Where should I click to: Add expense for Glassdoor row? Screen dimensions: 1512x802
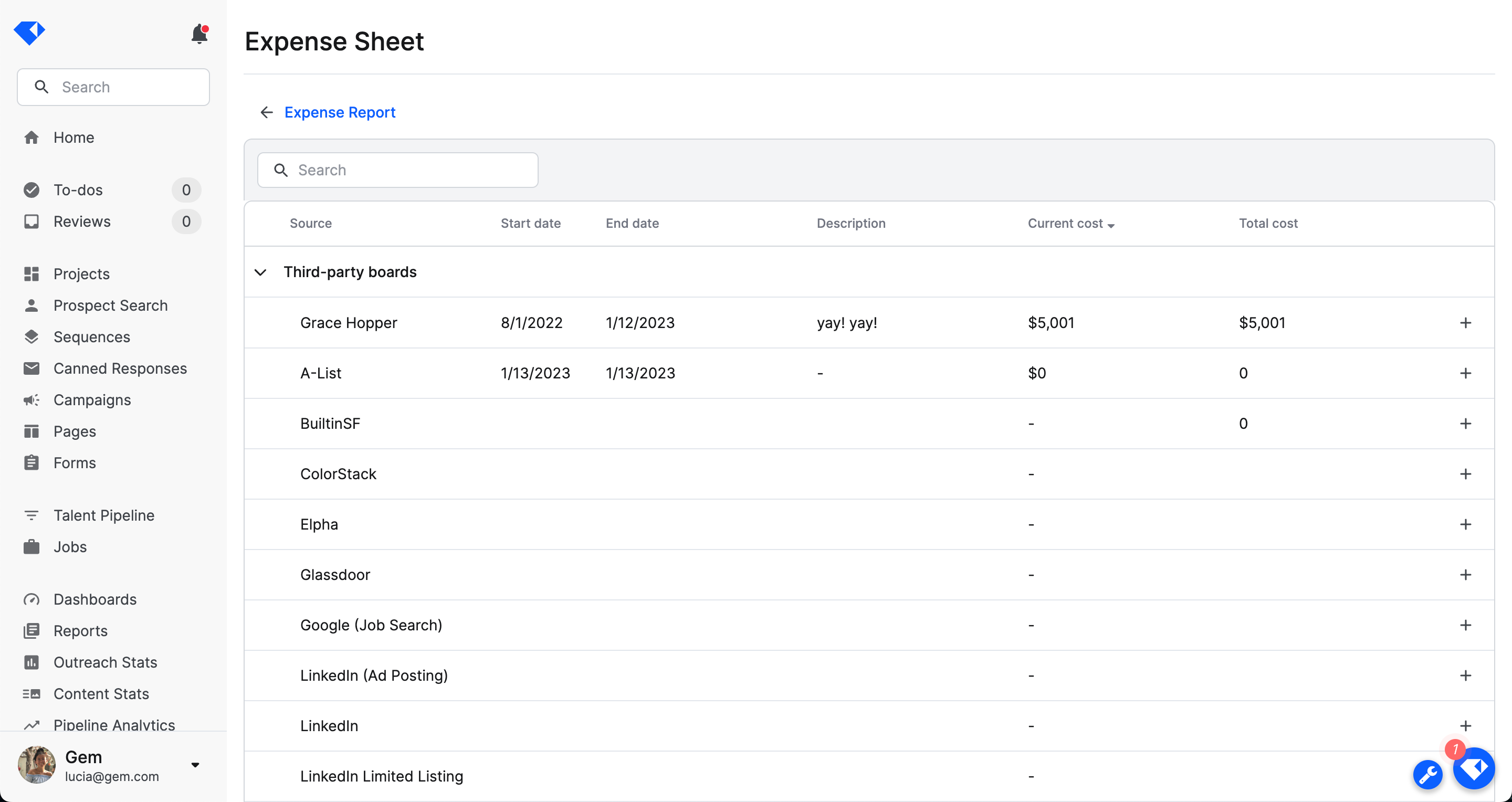pos(1466,575)
